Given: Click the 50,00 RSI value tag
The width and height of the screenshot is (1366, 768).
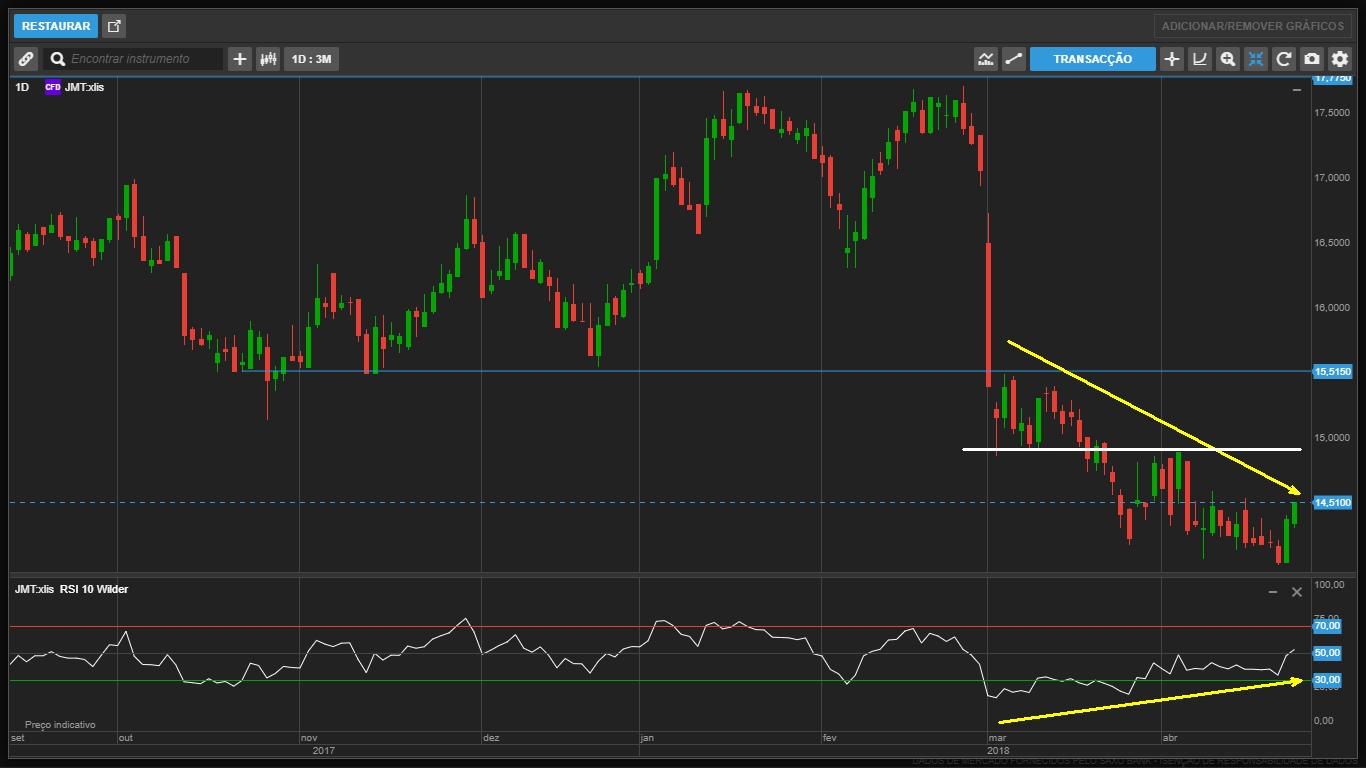Looking at the screenshot, I should click(x=1326, y=653).
